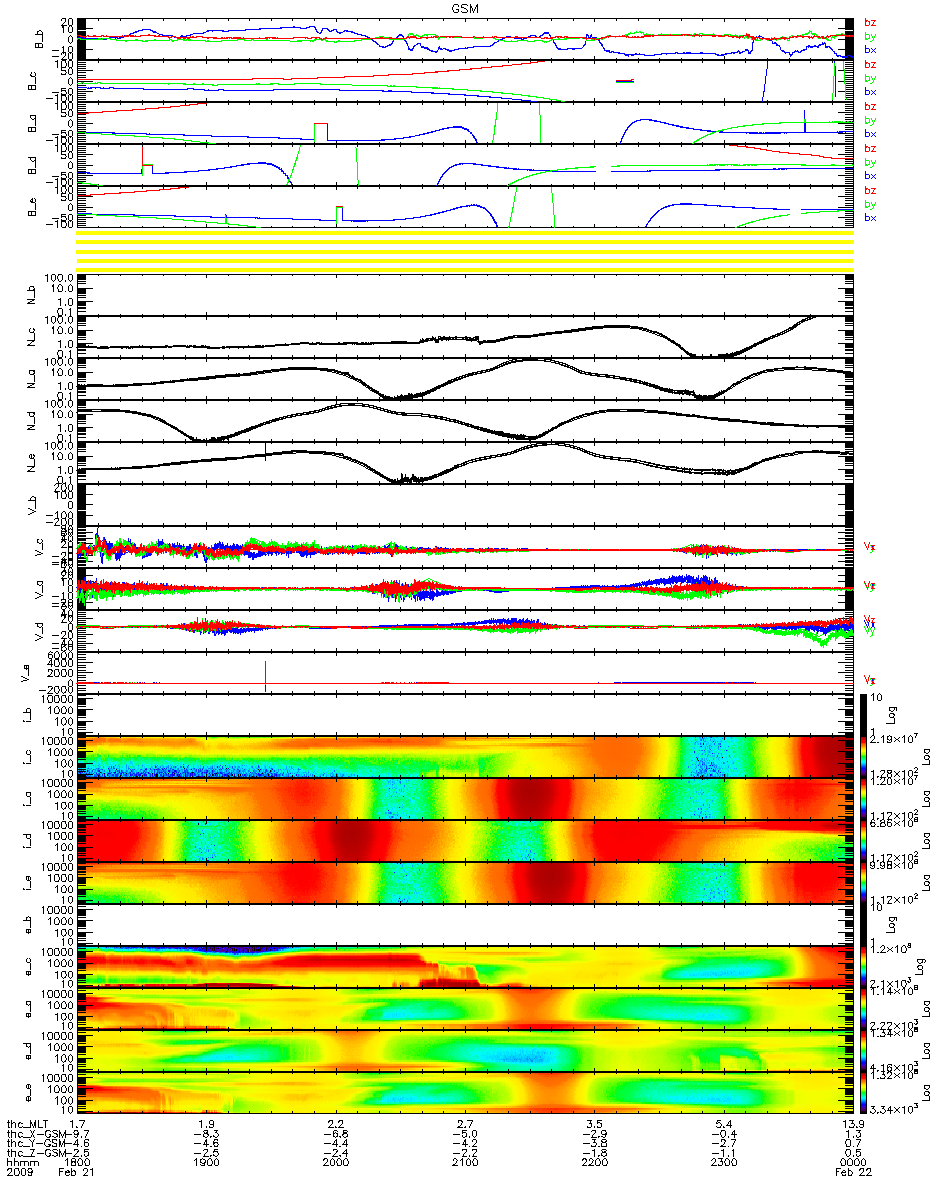Click the GSM plot title
This screenshot has width=930, height=1200.
click(x=464, y=8)
